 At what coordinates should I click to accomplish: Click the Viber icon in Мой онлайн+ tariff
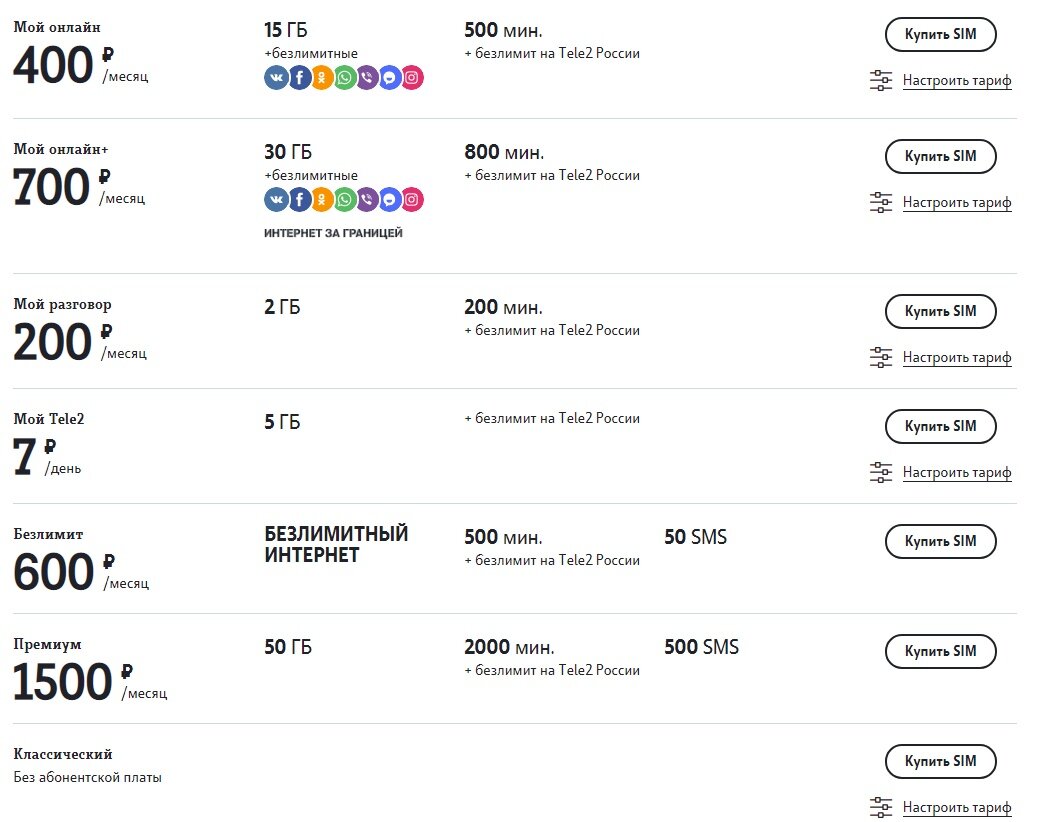point(367,200)
